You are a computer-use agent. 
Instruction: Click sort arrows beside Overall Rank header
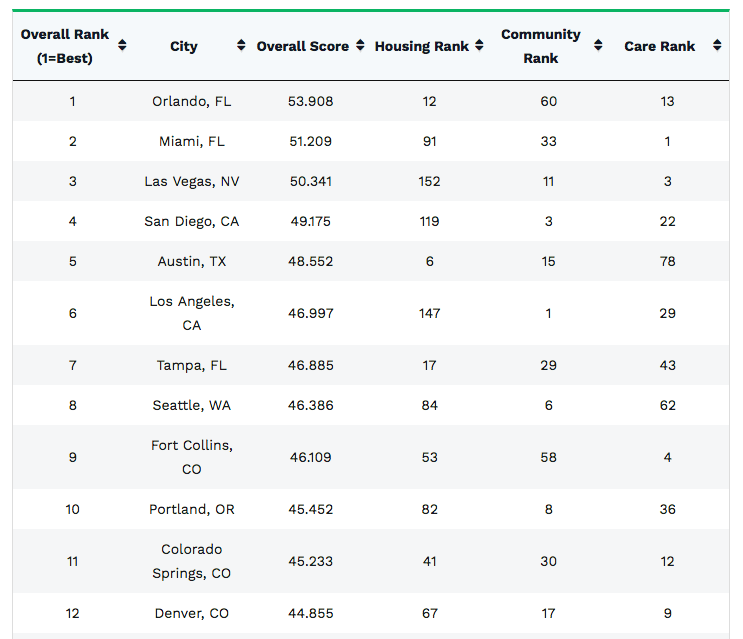122,46
